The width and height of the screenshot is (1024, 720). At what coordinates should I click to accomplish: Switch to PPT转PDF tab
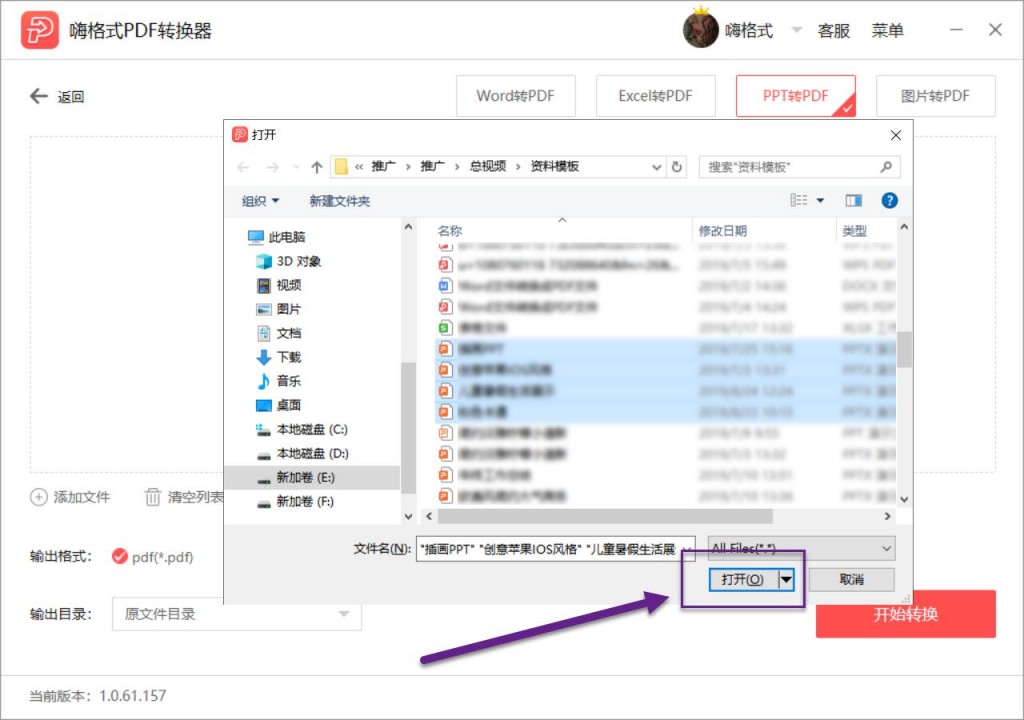point(795,96)
